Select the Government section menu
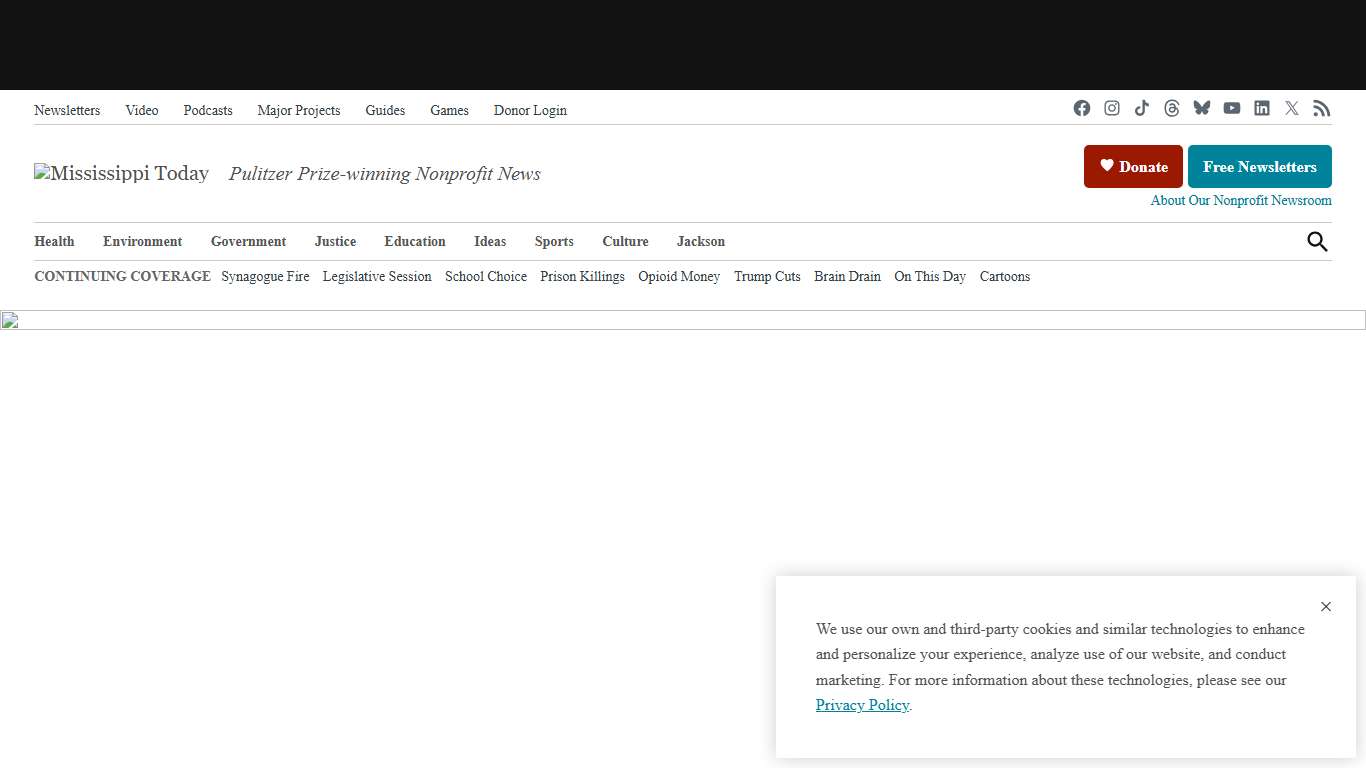 [x=248, y=242]
